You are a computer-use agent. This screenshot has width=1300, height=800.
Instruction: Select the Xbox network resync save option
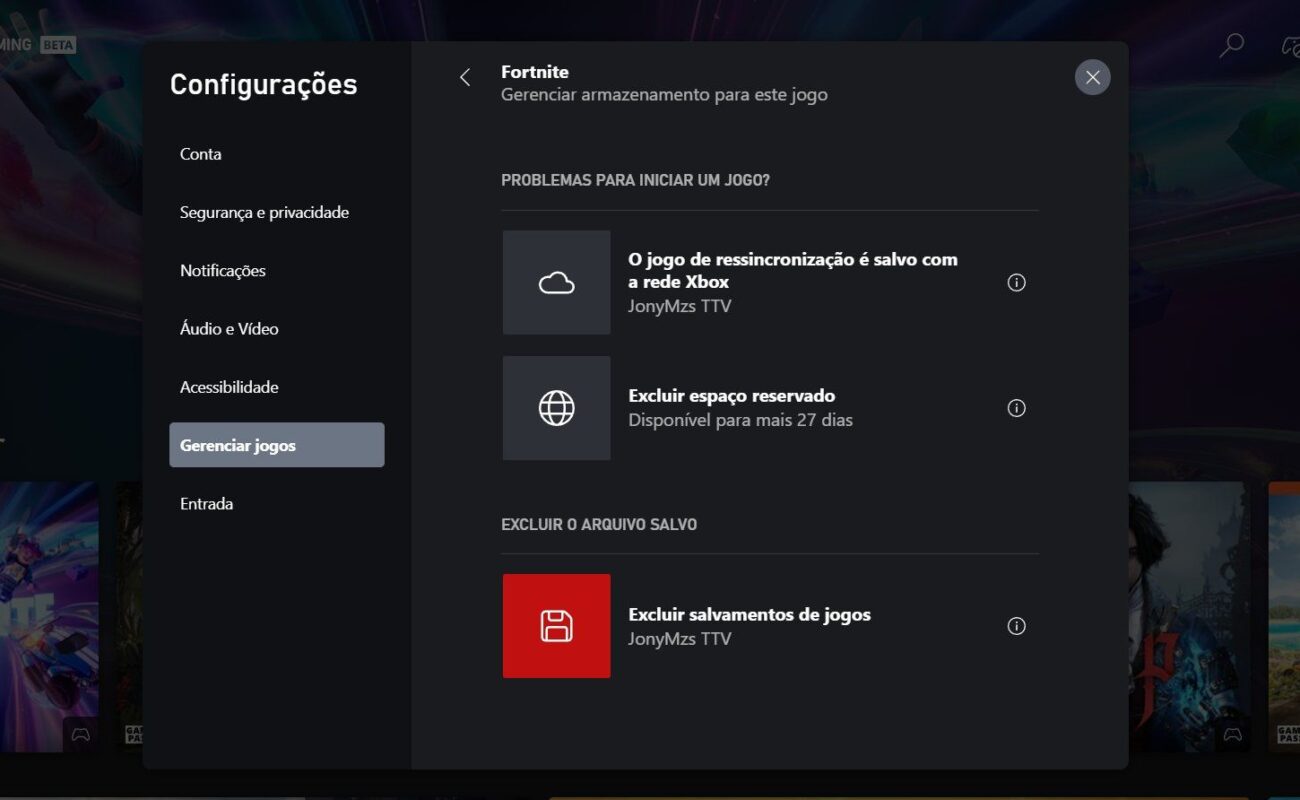[x=770, y=283]
